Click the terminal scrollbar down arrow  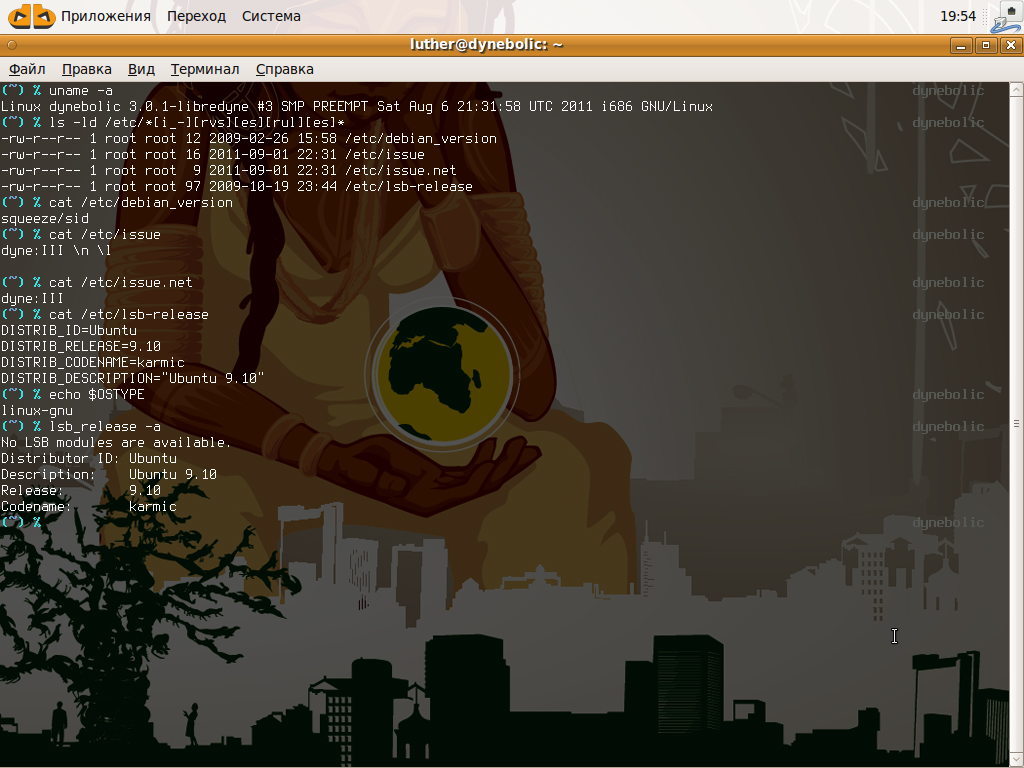[1016, 759]
